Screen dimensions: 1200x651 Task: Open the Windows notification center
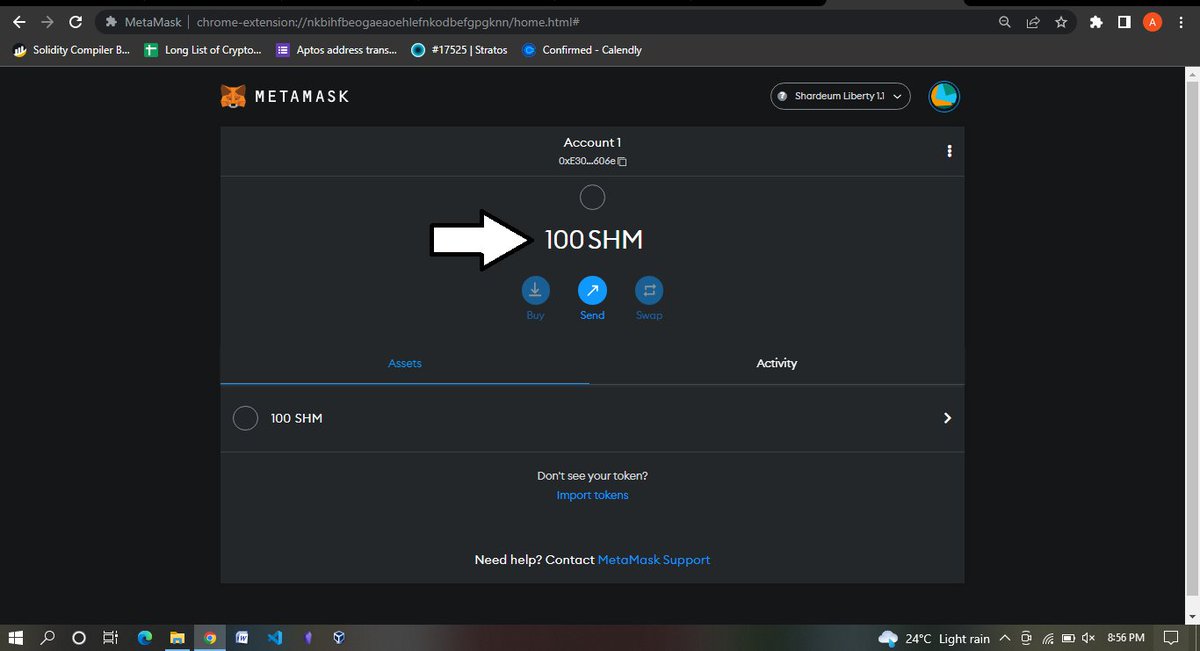[x=1171, y=638]
